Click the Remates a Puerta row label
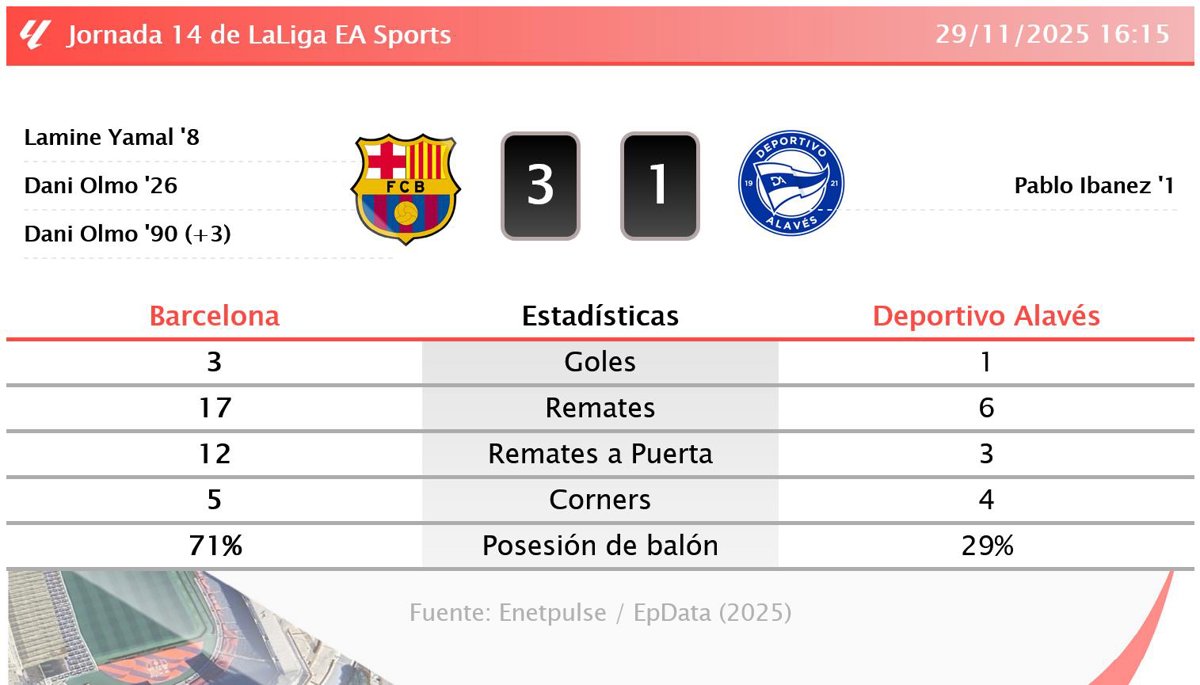The image size is (1200, 685). point(600,454)
